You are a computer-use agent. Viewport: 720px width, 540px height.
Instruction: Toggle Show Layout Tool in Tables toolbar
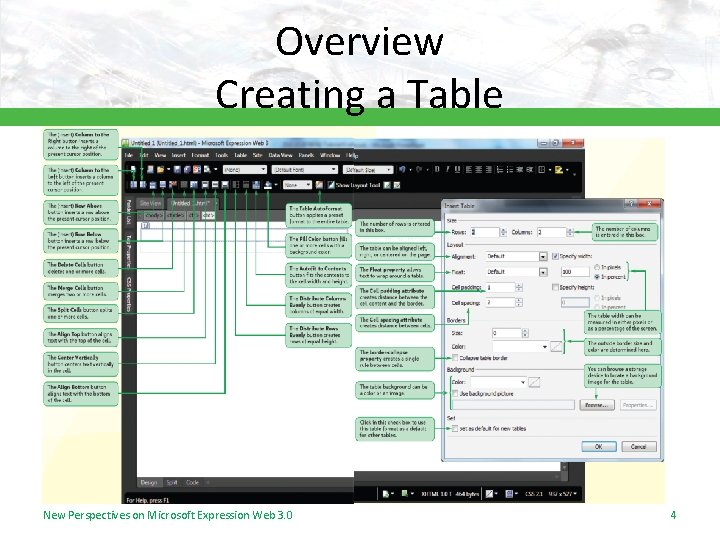click(354, 185)
